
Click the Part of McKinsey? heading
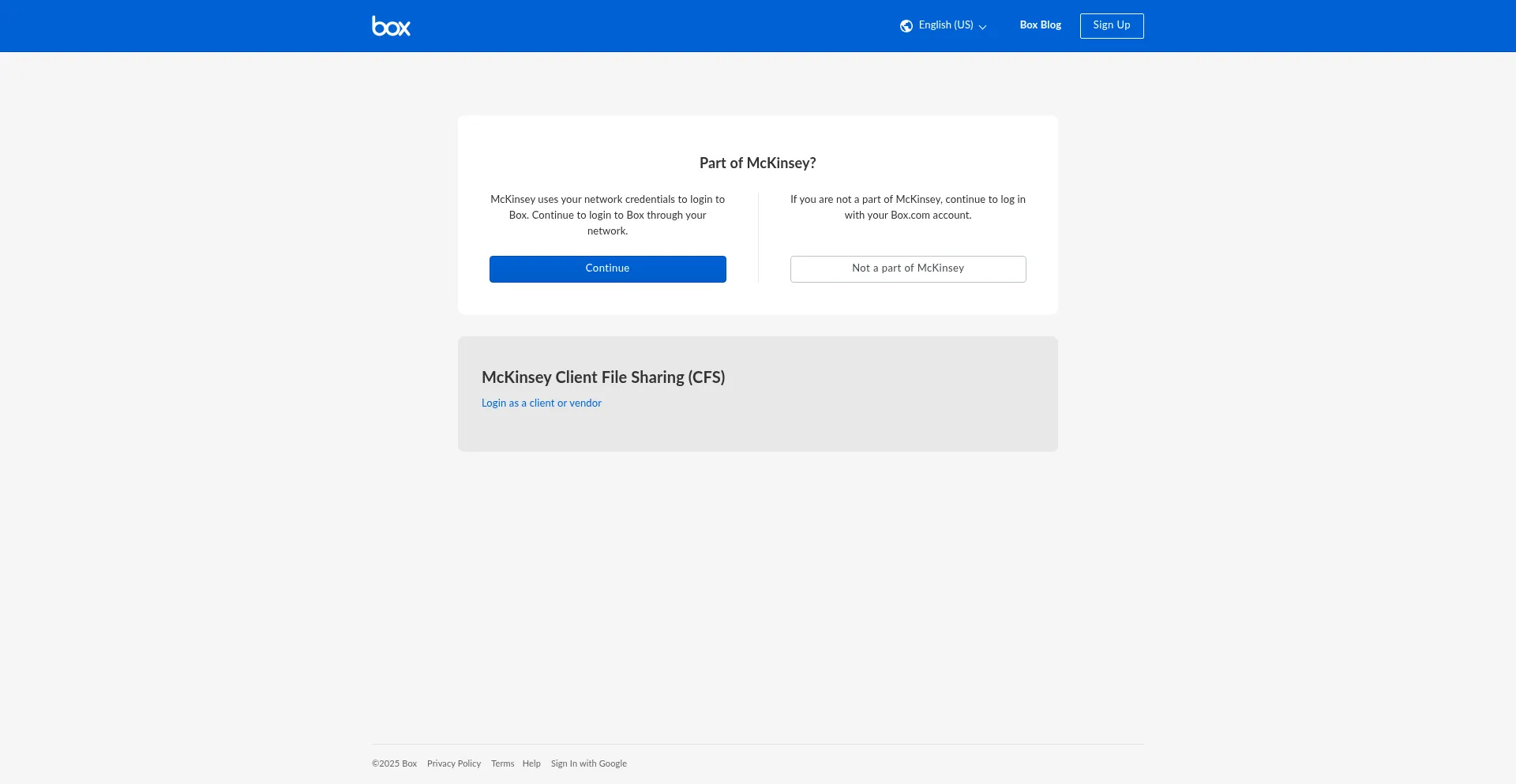pos(757,163)
